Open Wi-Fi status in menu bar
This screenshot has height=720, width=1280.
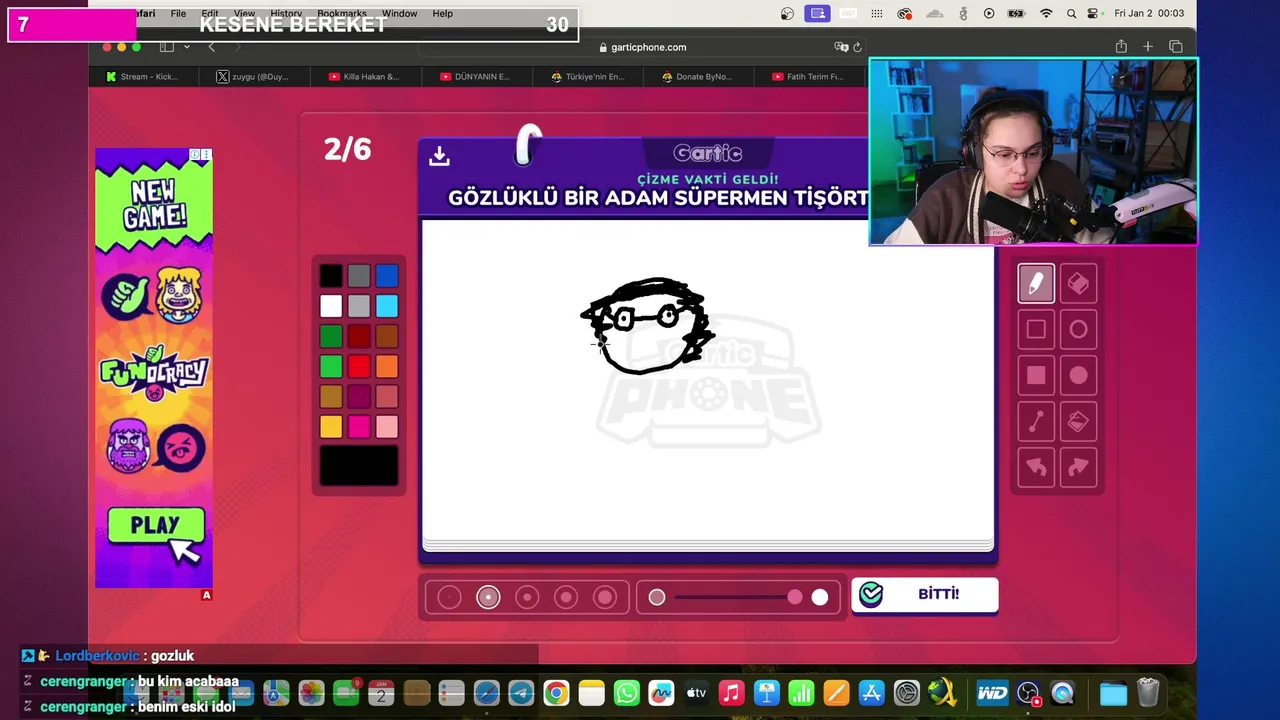click(1046, 13)
